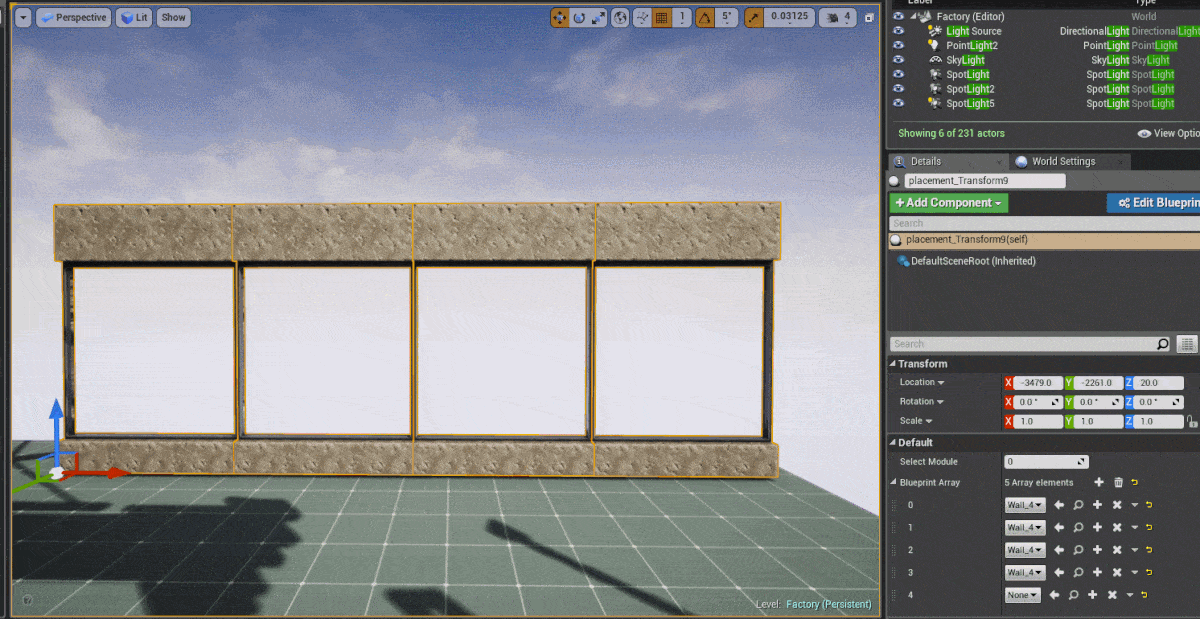This screenshot has width=1200, height=619.
Task: Reset element 1 to default value
Action: pyautogui.click(x=1148, y=528)
